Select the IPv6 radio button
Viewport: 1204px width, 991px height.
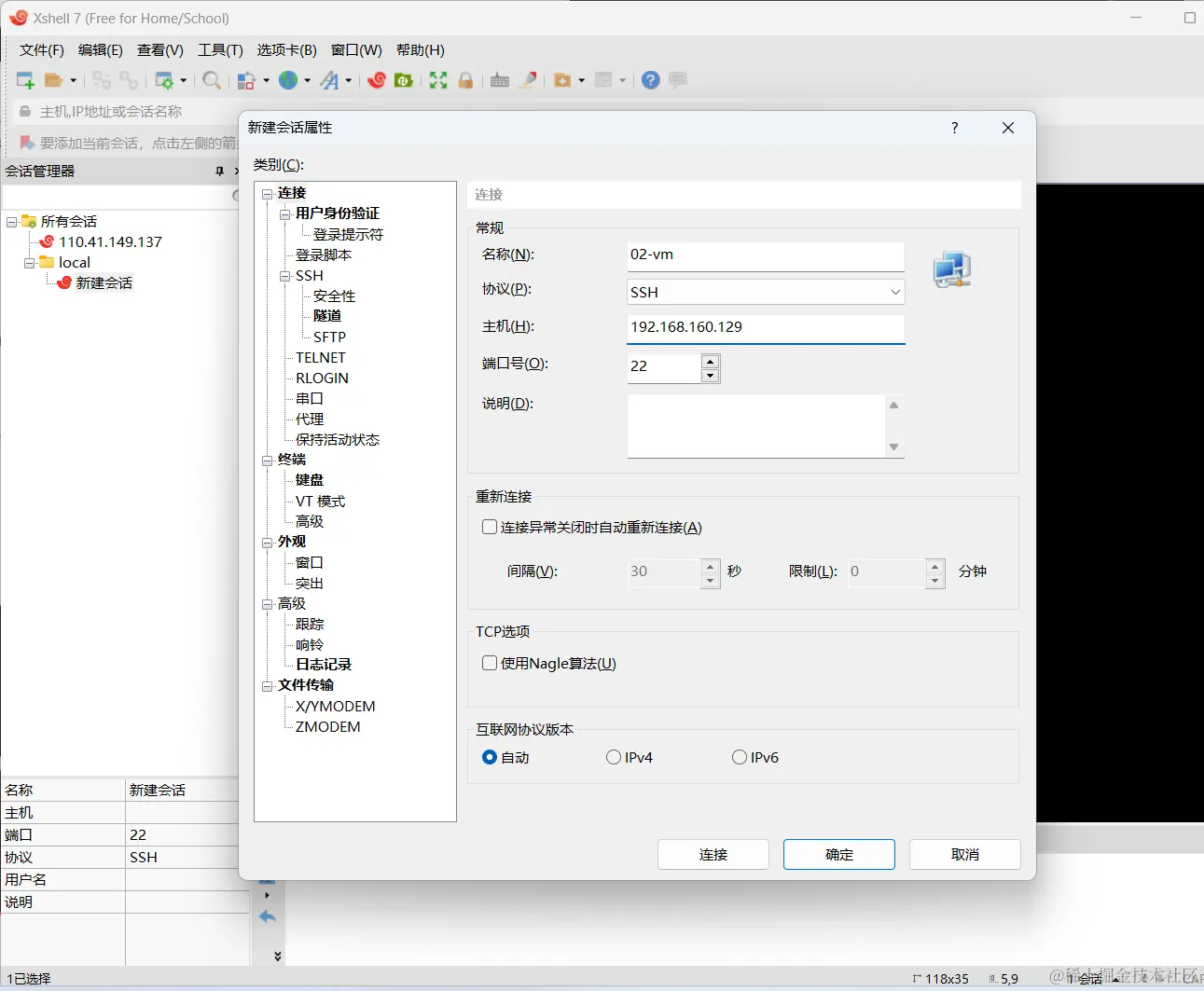point(740,757)
